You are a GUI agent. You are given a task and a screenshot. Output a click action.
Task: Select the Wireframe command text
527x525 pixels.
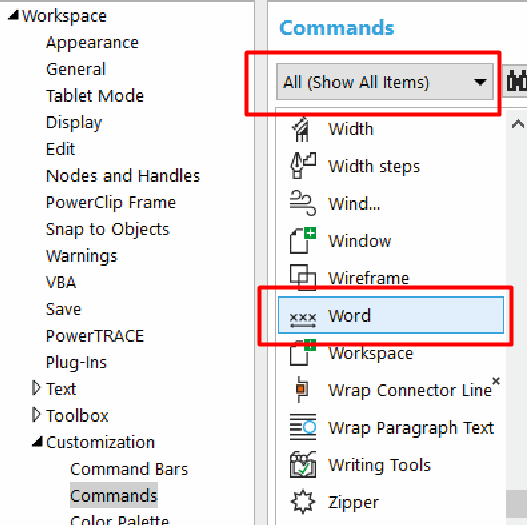pos(369,278)
